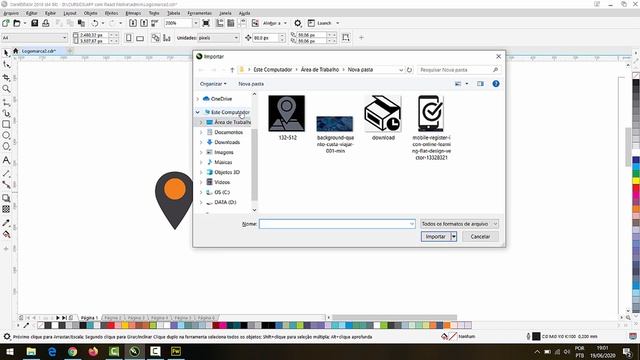Open the Alinhar a dropdown
This screenshot has width=640, height=360.
(285, 23)
